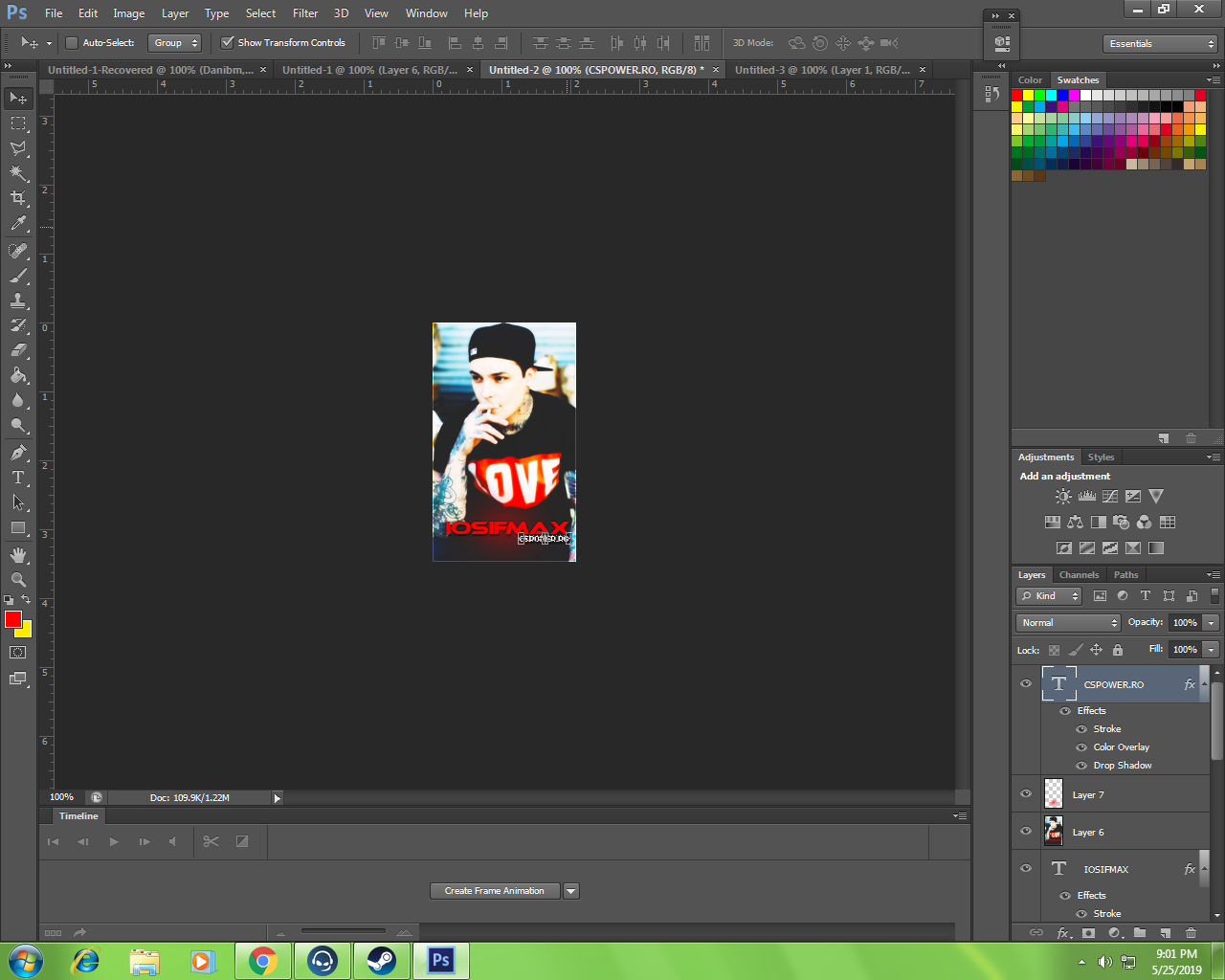Screen dimensions: 1225x980
Task: Click the zoom percentage field 100%
Action: pos(62,797)
